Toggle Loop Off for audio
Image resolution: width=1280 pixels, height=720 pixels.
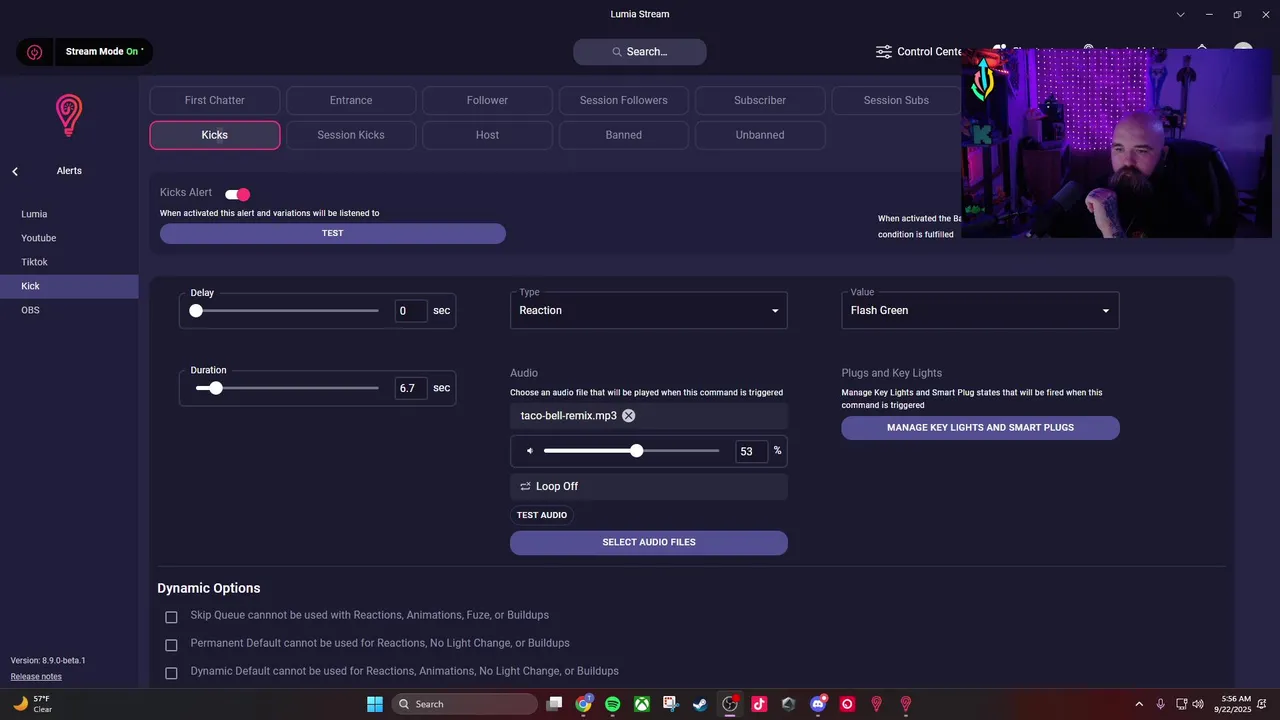pyautogui.click(x=649, y=486)
